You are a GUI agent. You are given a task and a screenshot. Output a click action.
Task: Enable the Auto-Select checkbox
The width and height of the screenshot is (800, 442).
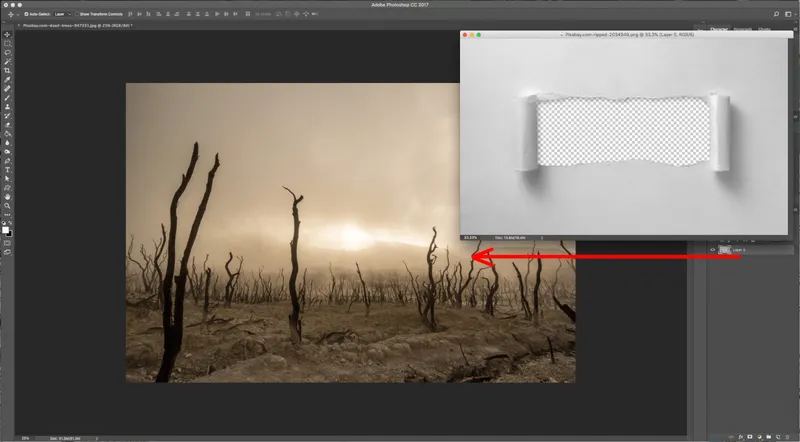26,14
